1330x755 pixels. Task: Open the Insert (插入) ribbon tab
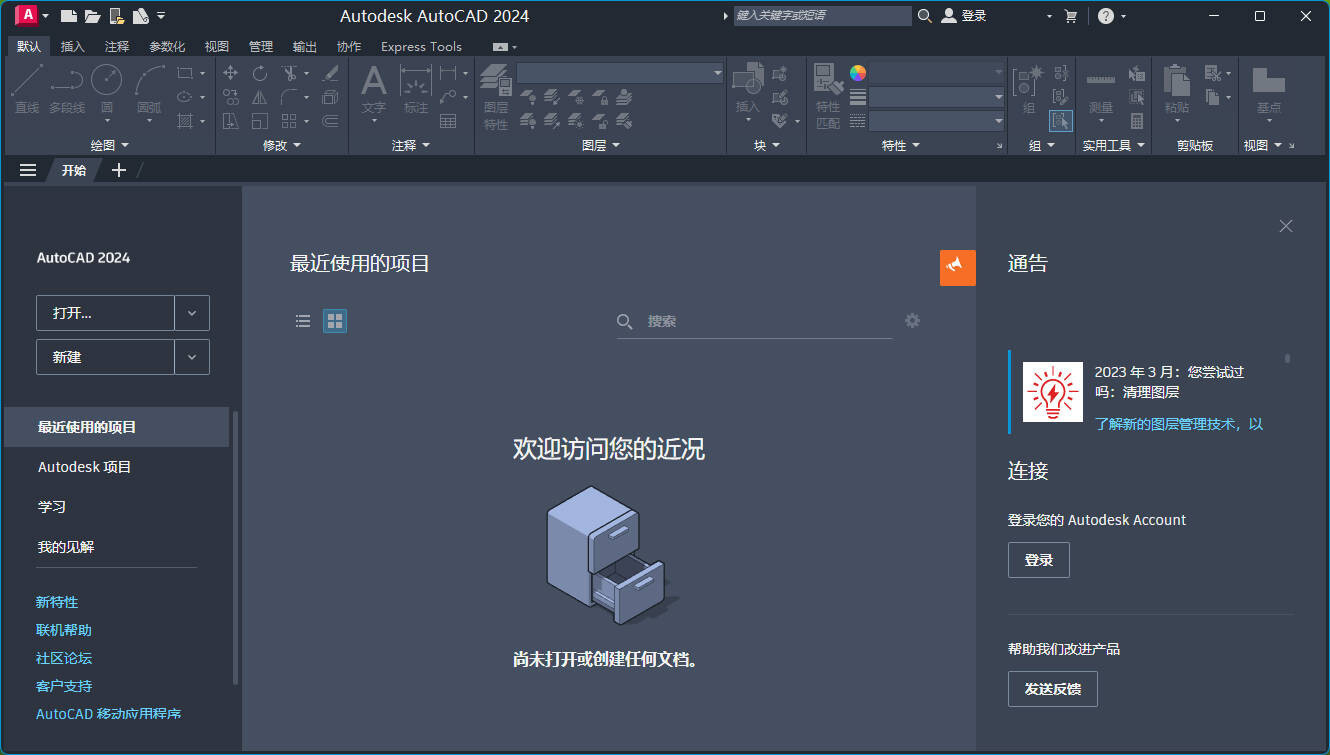pos(73,47)
